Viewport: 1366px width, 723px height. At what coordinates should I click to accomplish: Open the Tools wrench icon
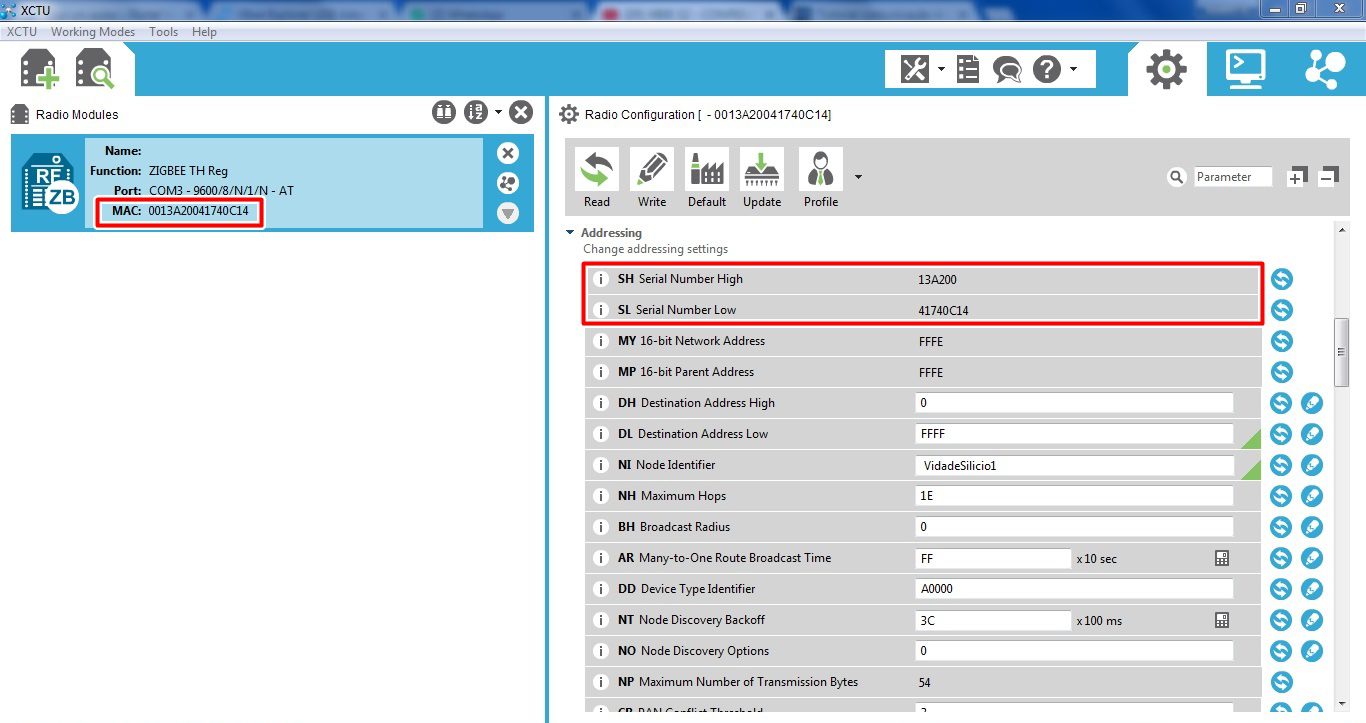coord(915,69)
